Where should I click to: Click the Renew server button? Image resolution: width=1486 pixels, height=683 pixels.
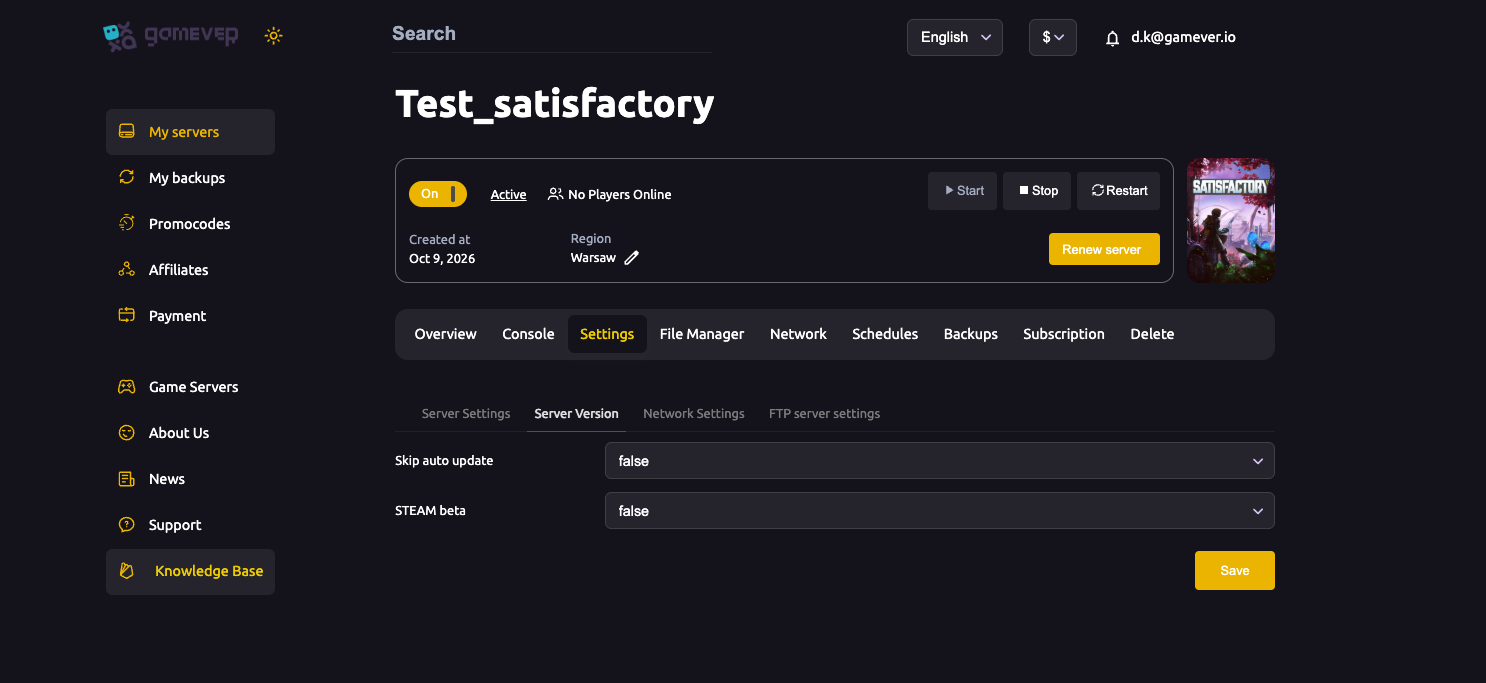(x=1104, y=249)
